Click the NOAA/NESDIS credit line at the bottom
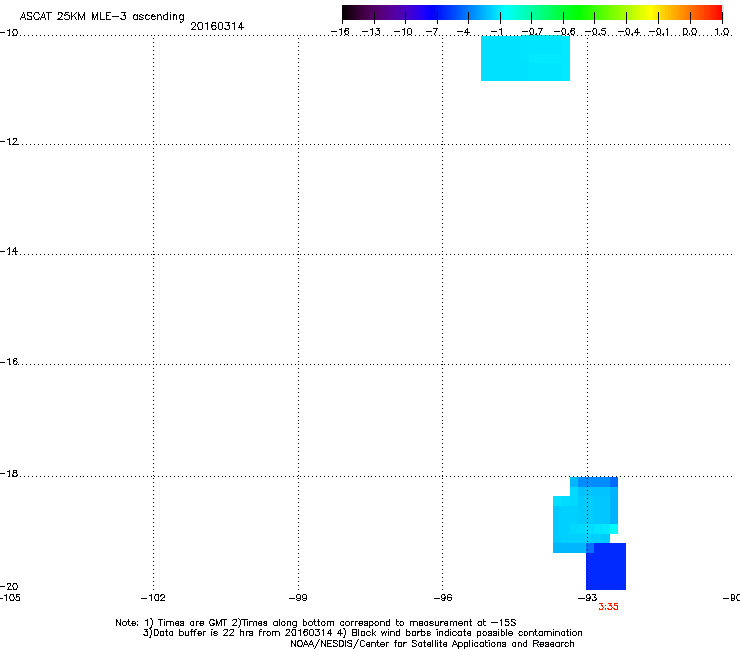 (432, 644)
